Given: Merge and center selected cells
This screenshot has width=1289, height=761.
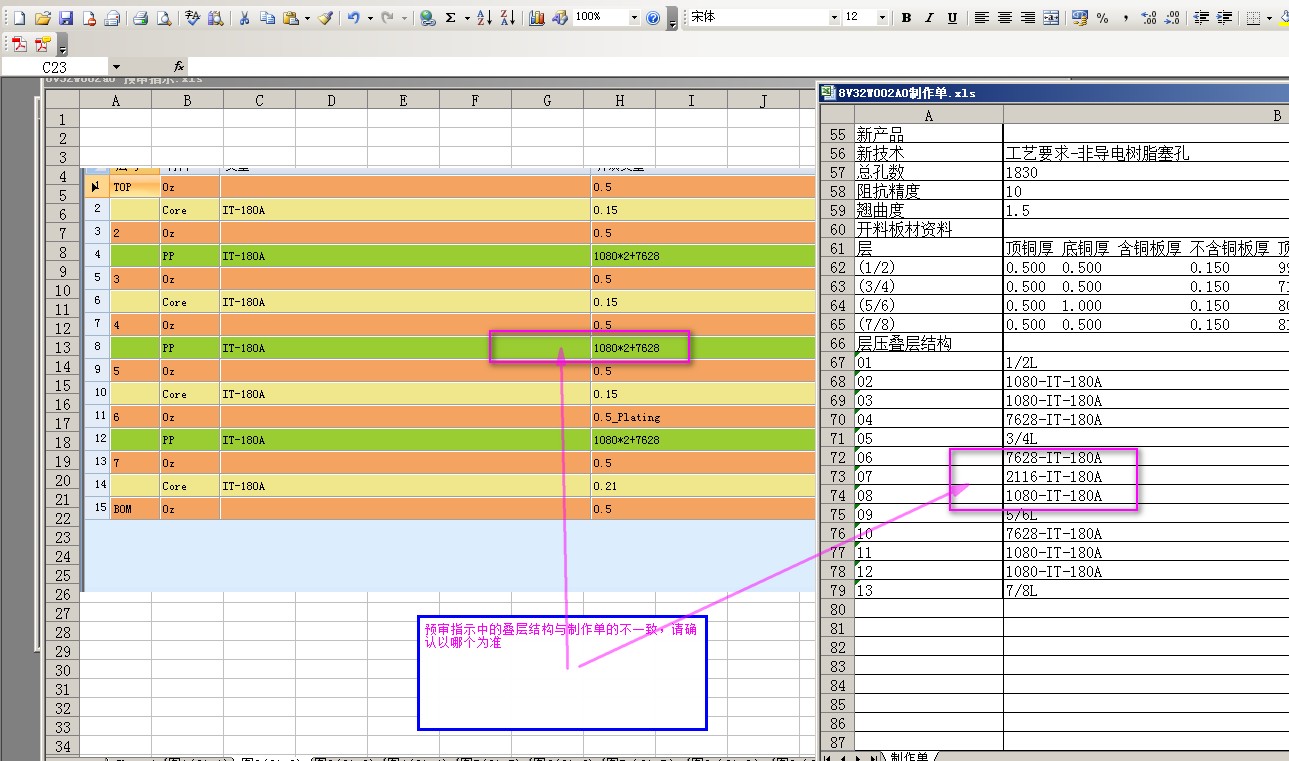Looking at the screenshot, I should (1051, 18).
